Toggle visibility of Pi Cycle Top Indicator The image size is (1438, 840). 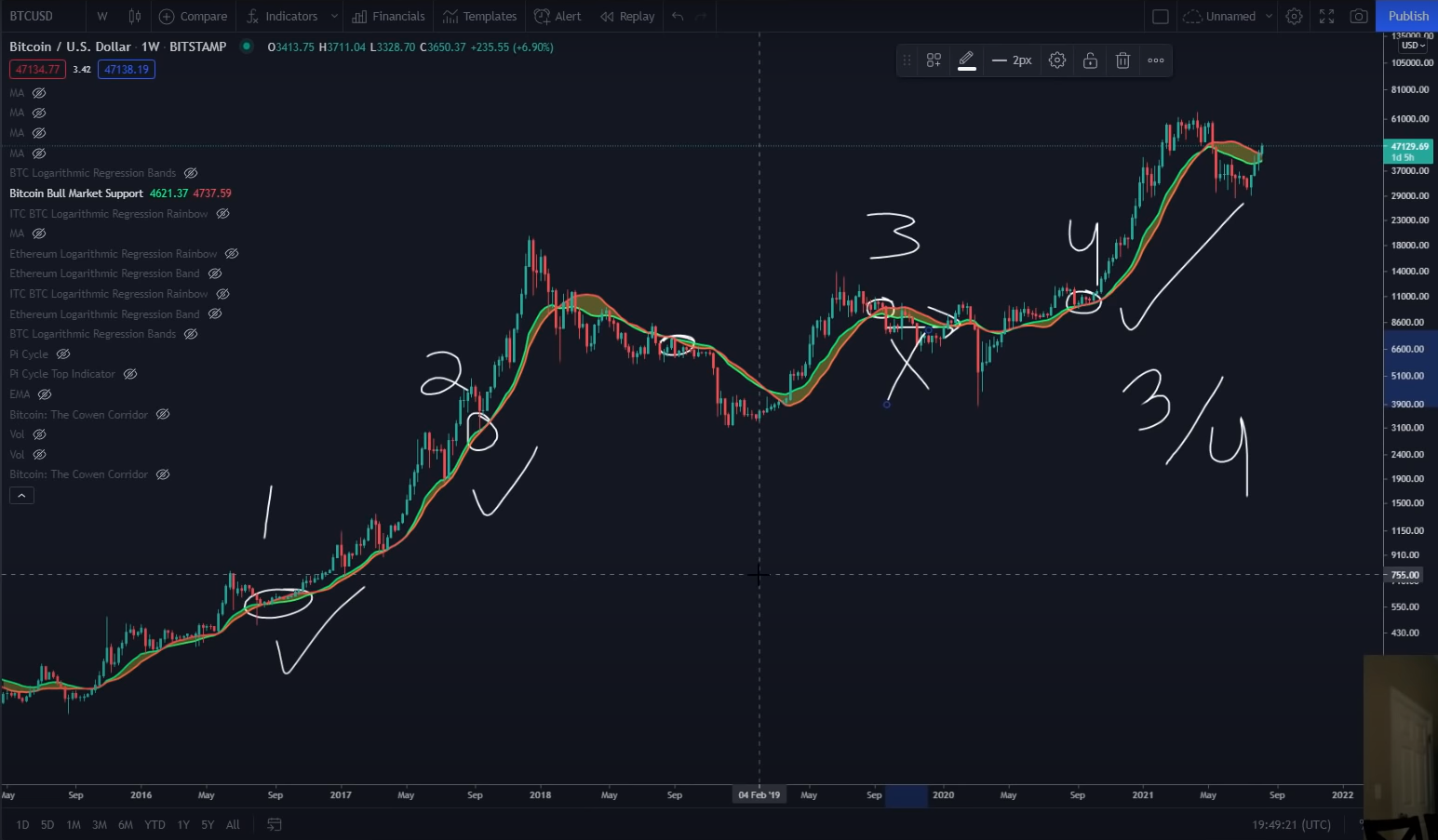(130, 374)
